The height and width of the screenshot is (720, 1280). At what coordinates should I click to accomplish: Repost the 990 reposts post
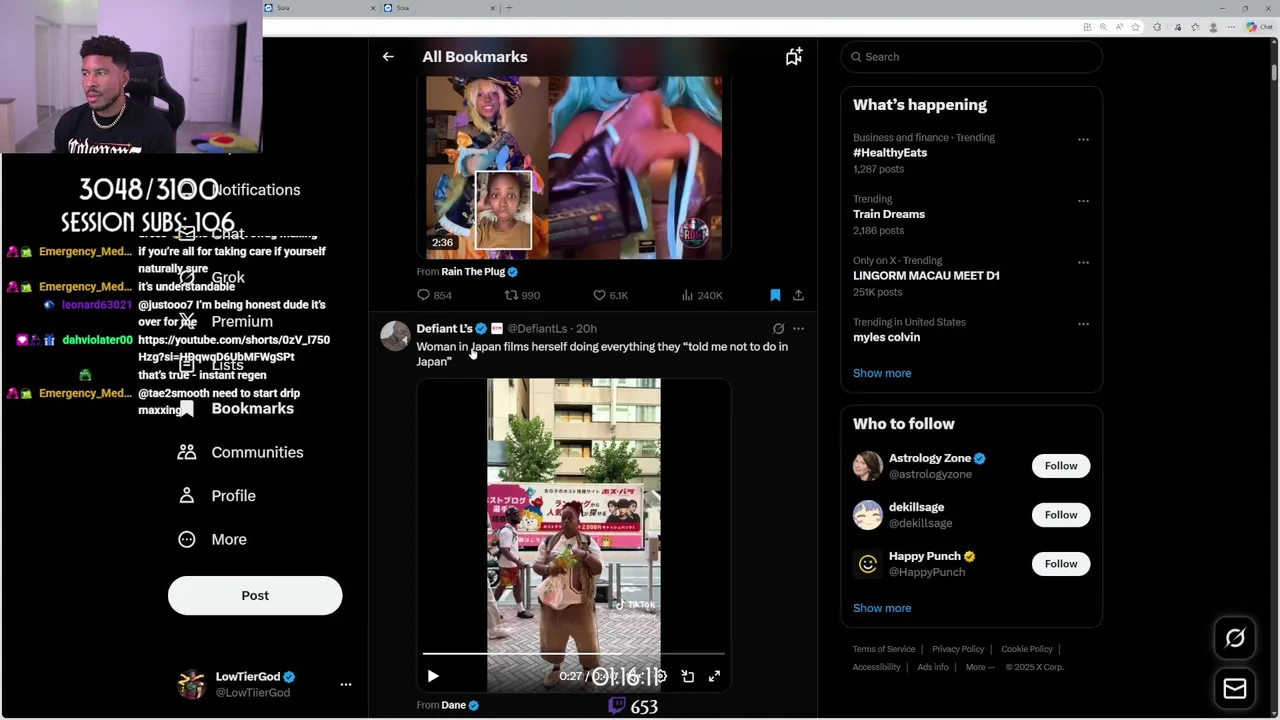tap(522, 295)
